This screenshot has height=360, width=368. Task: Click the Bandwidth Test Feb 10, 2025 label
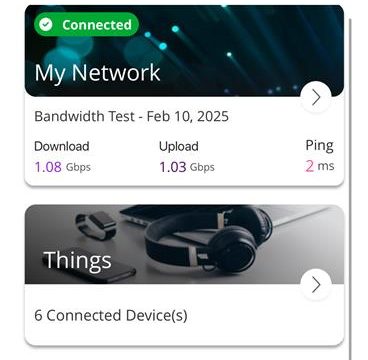(x=131, y=117)
